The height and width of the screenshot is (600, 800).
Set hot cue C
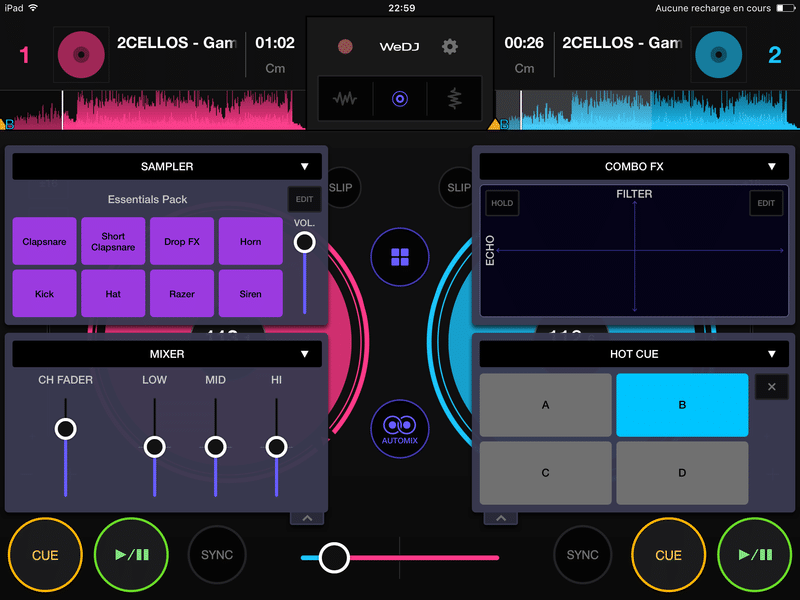pos(545,473)
